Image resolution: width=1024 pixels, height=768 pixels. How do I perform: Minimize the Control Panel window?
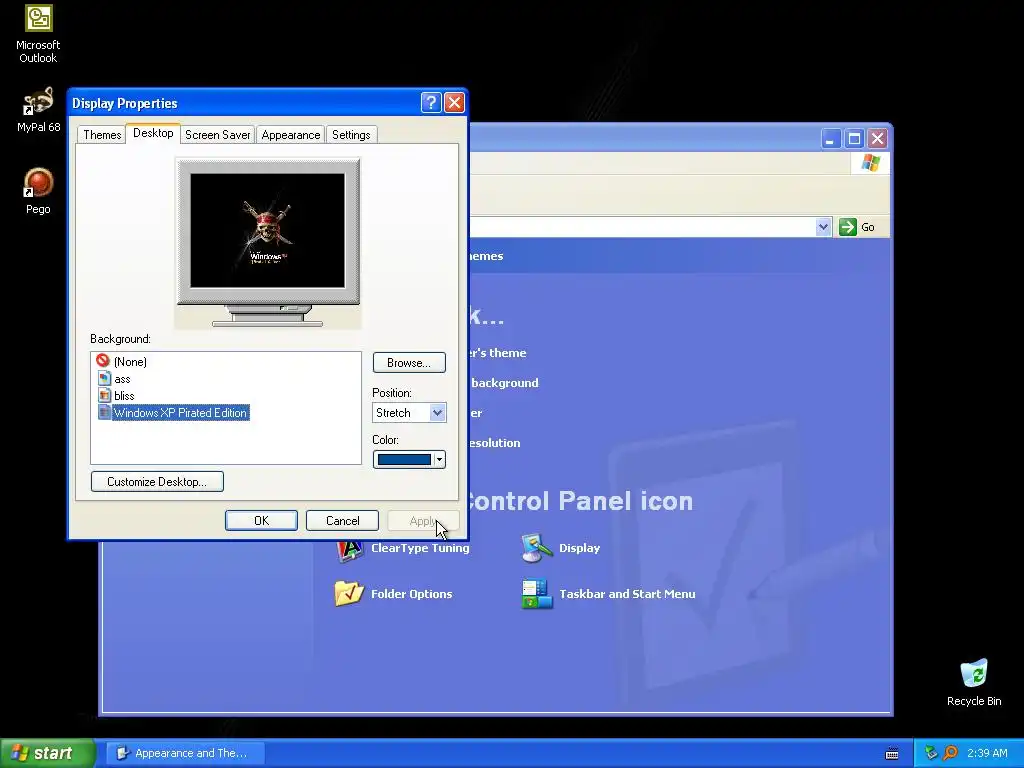pyautogui.click(x=830, y=138)
